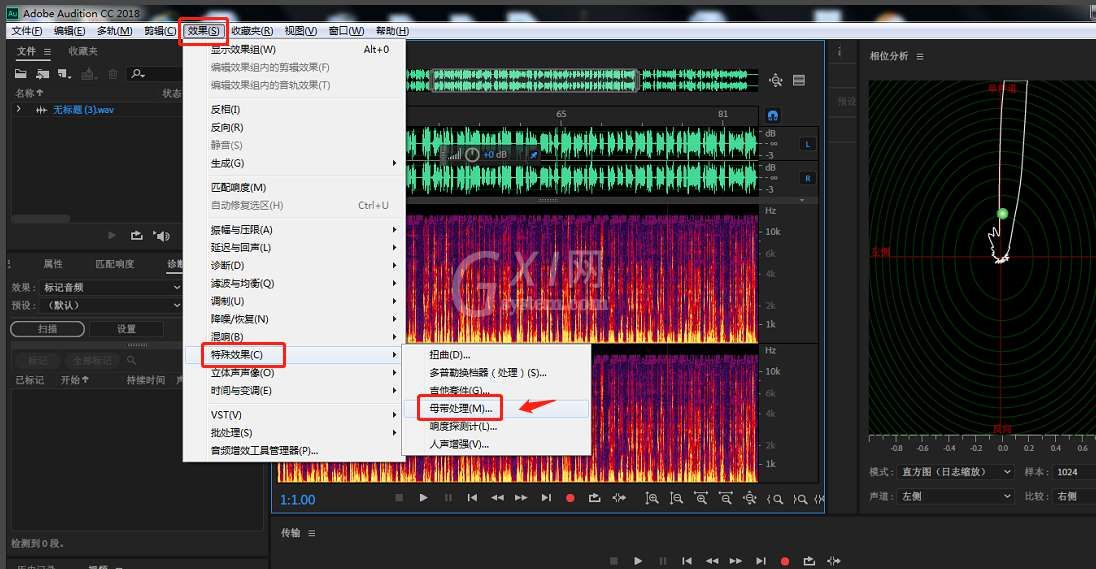
Task: Click the zoom navigator icon beside overview waveform
Action: pos(775,80)
